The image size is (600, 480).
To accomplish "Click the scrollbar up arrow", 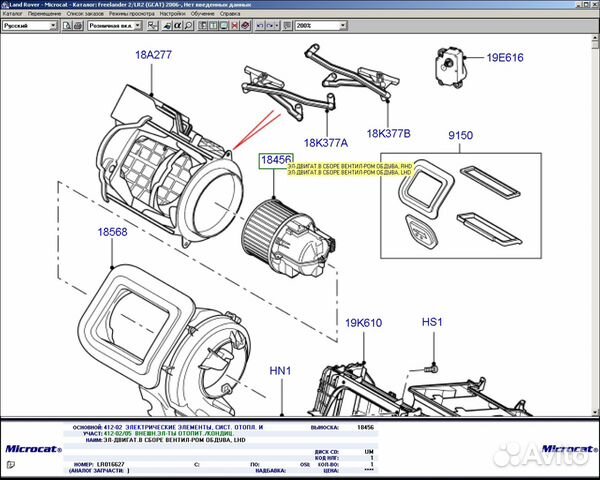I will click(x=595, y=38).
